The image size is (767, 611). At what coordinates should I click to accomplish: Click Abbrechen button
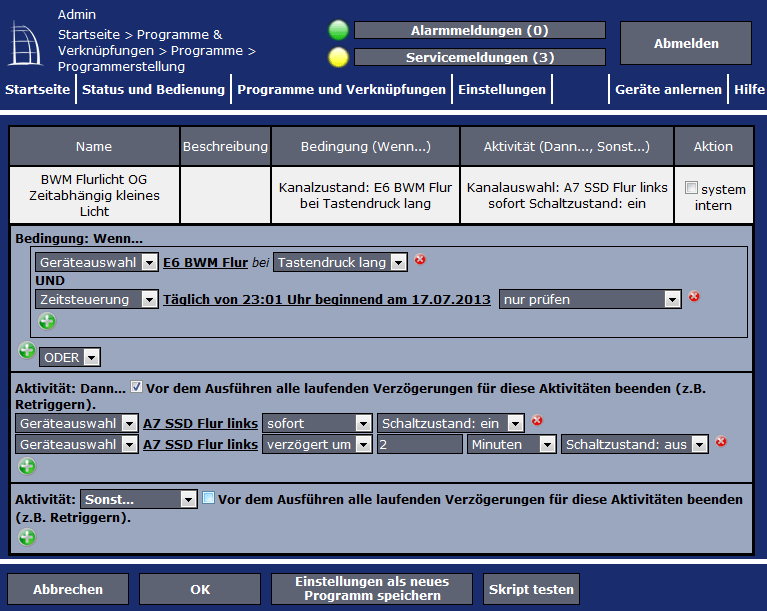68,589
